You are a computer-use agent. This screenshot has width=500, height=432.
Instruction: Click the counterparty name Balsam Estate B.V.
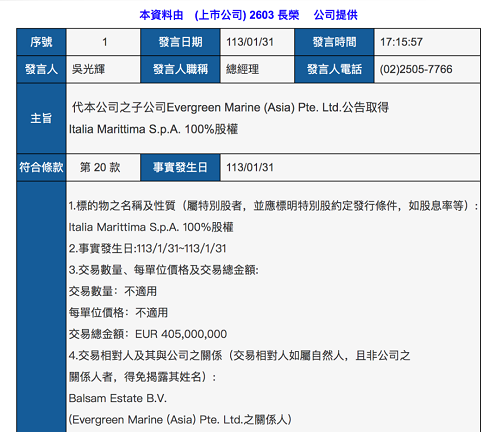click(118, 398)
